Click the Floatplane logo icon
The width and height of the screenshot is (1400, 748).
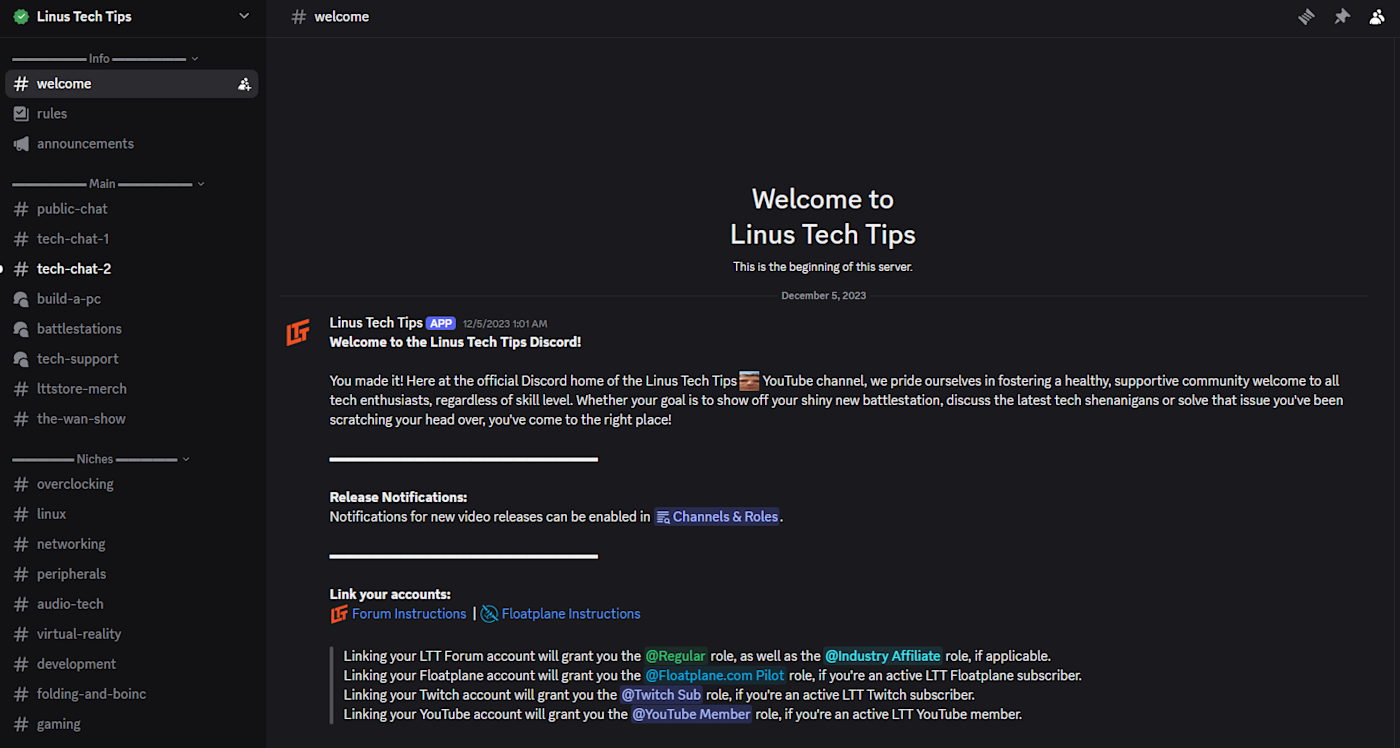(489, 614)
